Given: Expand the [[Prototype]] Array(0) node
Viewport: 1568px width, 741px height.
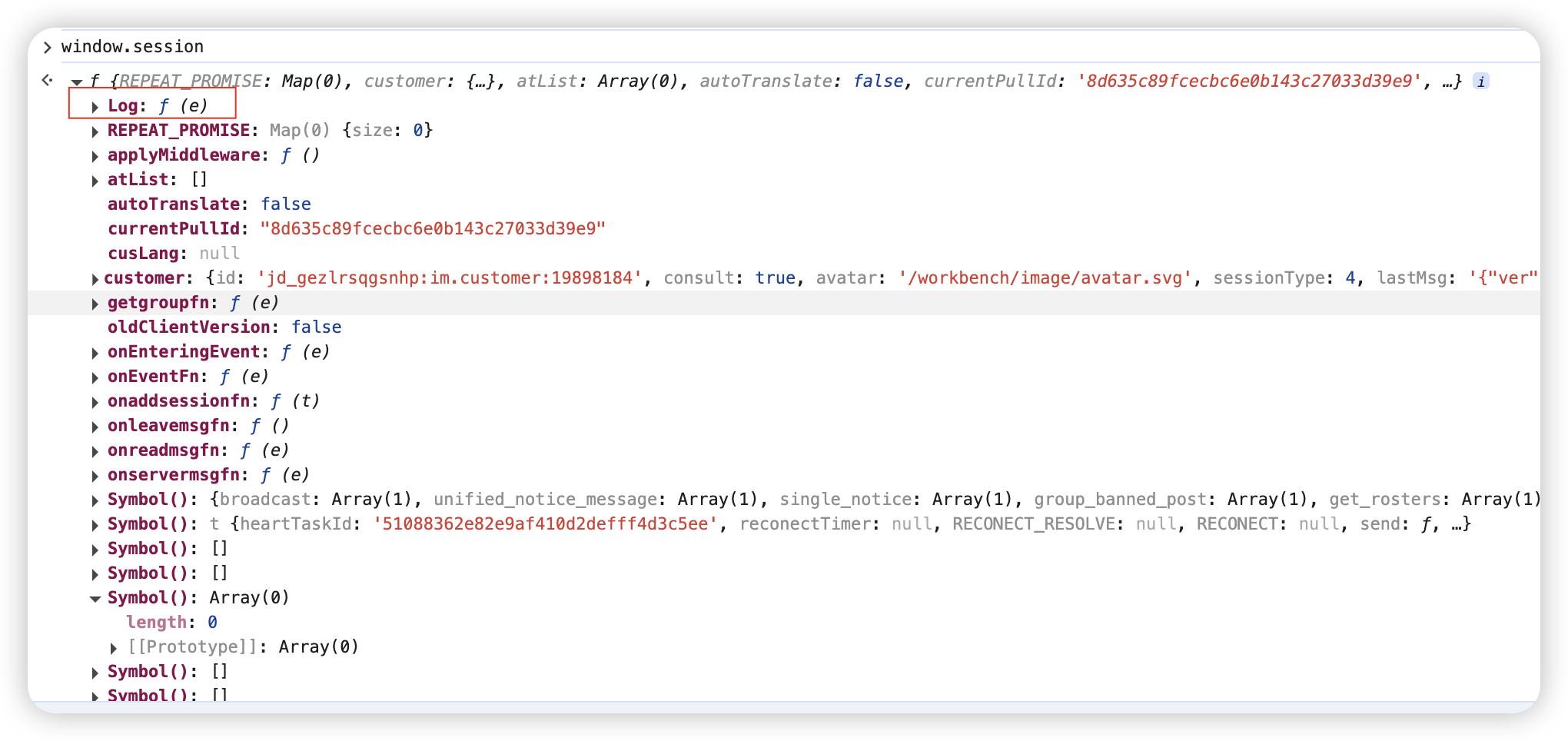Looking at the screenshot, I should [114, 648].
